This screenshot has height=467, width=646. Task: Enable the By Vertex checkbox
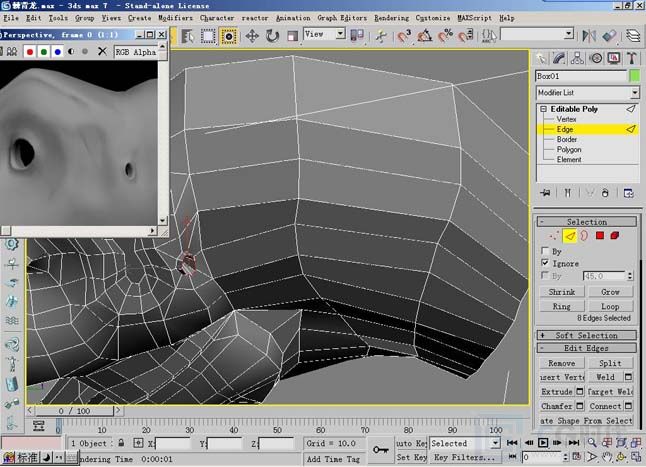click(x=544, y=251)
